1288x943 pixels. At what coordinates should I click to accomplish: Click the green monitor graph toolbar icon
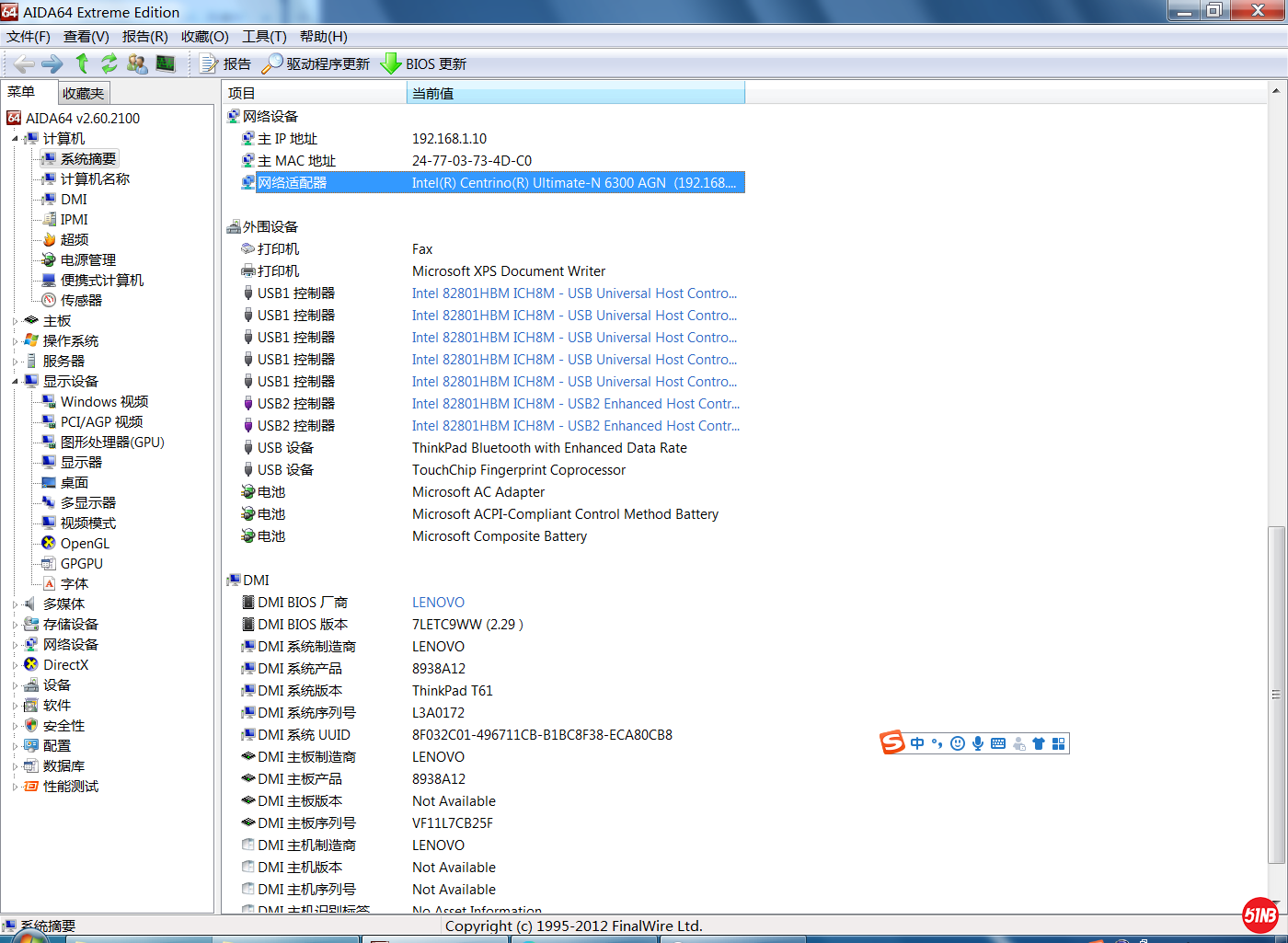[166, 63]
